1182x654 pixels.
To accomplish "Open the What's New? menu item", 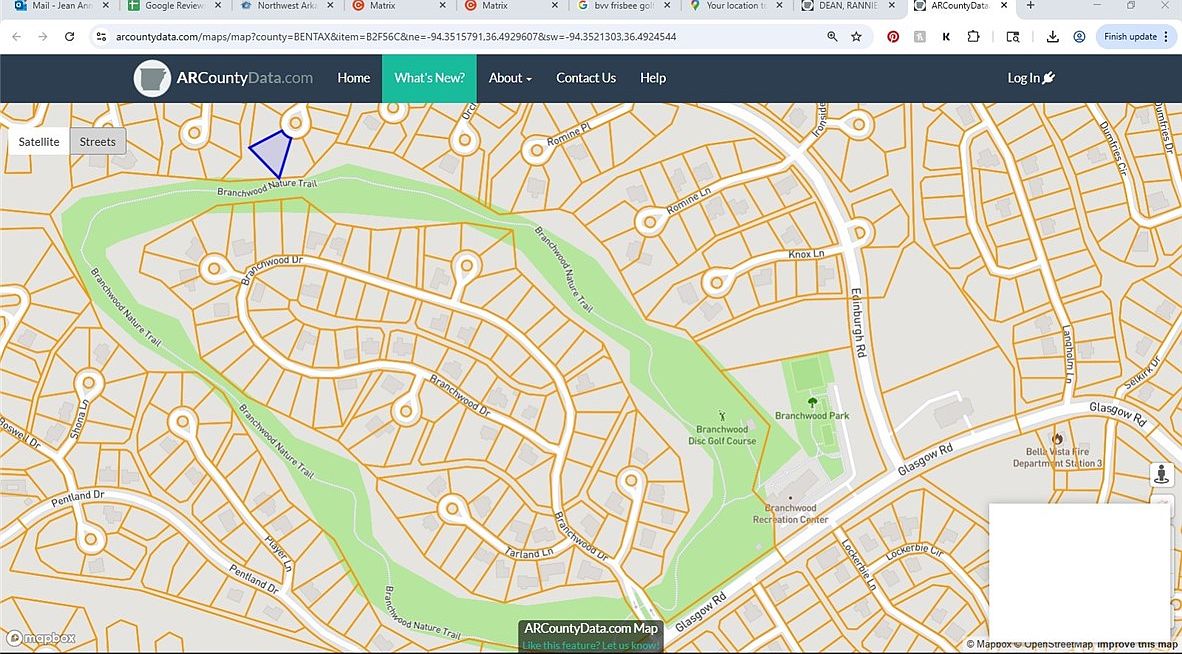I will click(x=429, y=78).
